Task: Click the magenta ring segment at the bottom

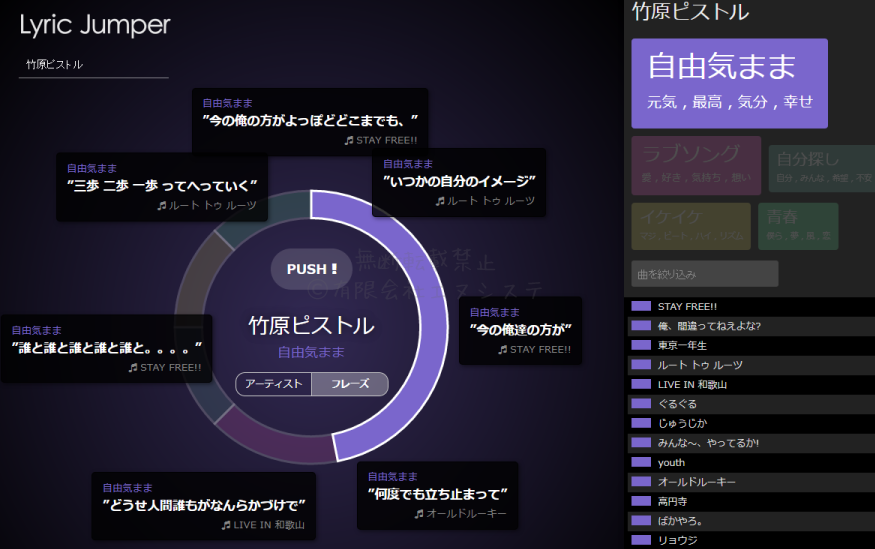Action: [x=276, y=439]
